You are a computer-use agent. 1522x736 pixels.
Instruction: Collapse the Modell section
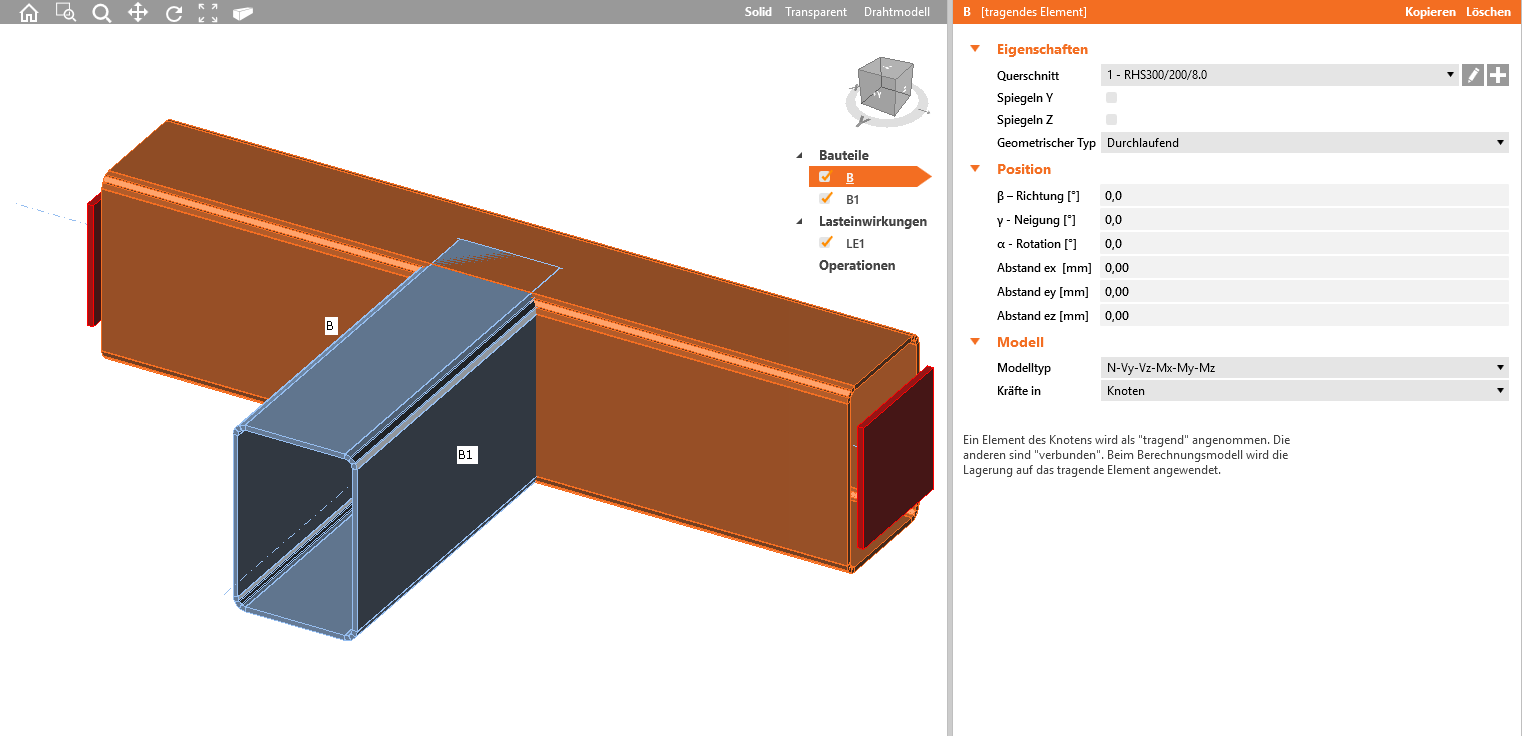(x=975, y=342)
